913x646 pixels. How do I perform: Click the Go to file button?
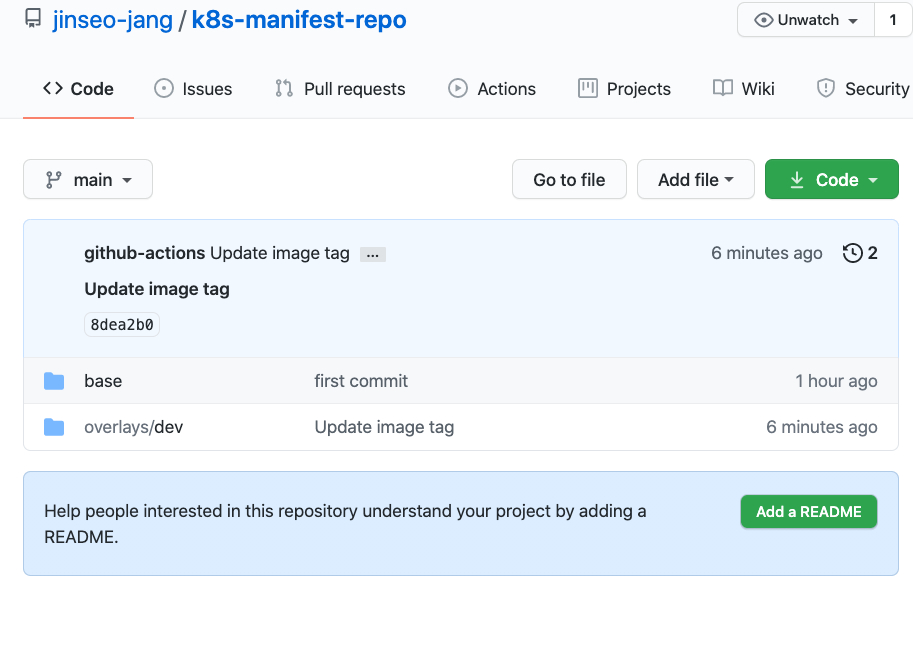569,179
